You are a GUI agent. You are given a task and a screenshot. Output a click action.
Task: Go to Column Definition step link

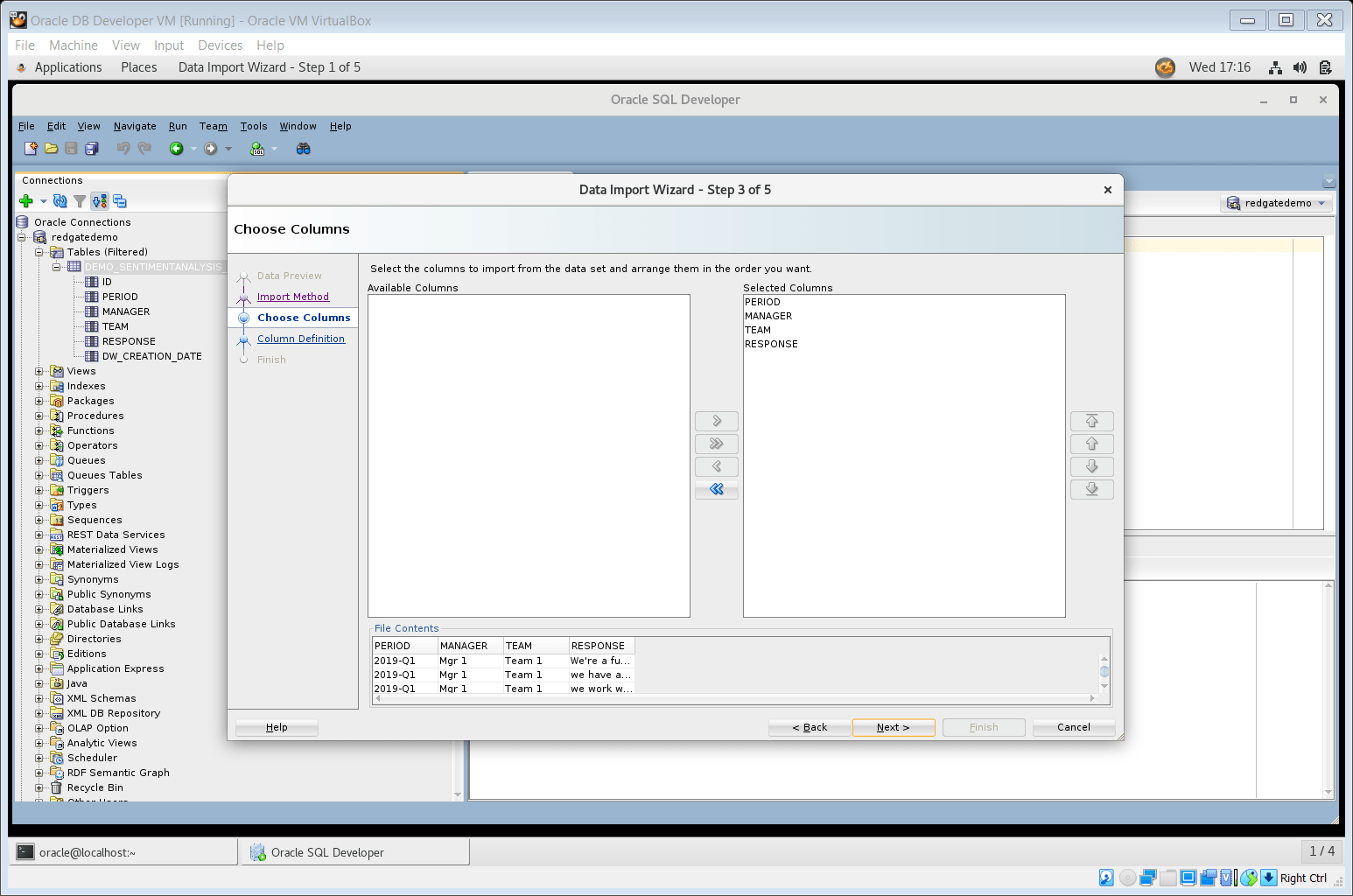click(301, 339)
